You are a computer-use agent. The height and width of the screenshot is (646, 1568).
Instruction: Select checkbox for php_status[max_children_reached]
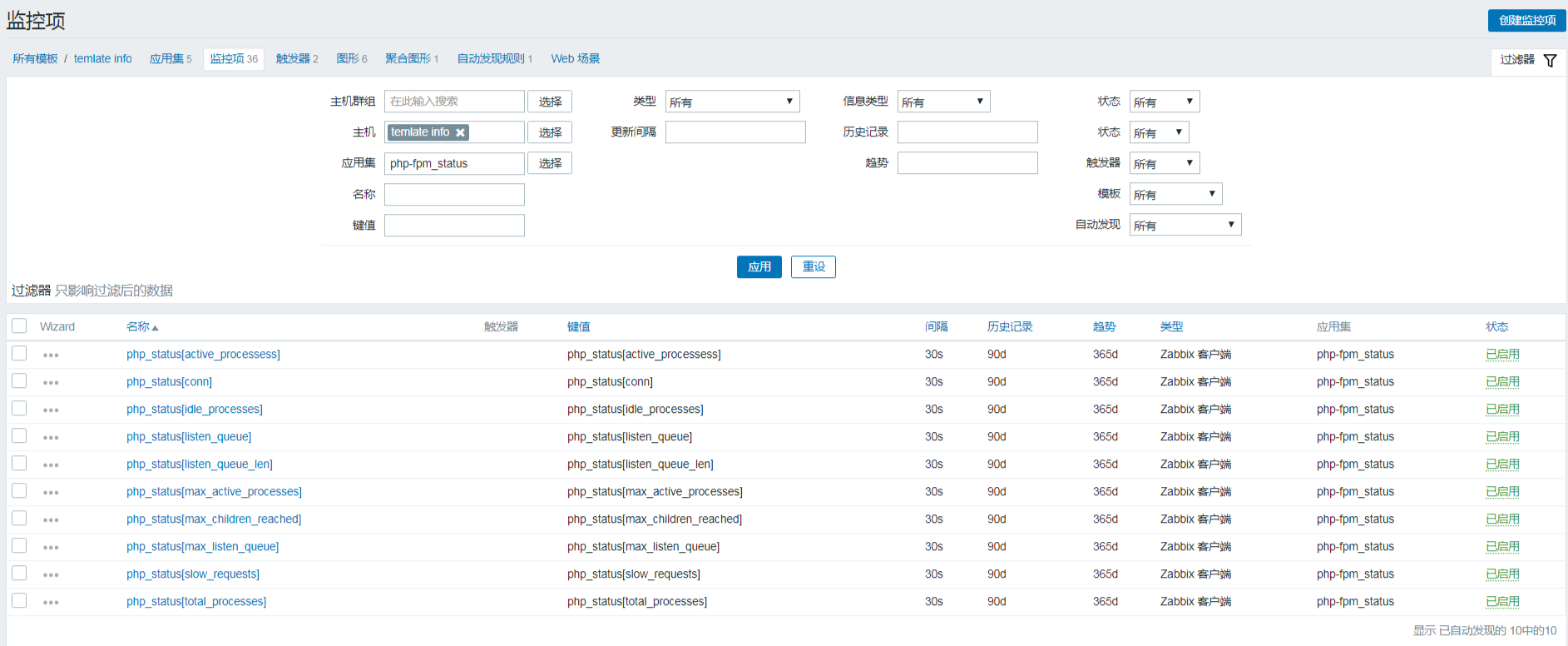tap(19, 519)
